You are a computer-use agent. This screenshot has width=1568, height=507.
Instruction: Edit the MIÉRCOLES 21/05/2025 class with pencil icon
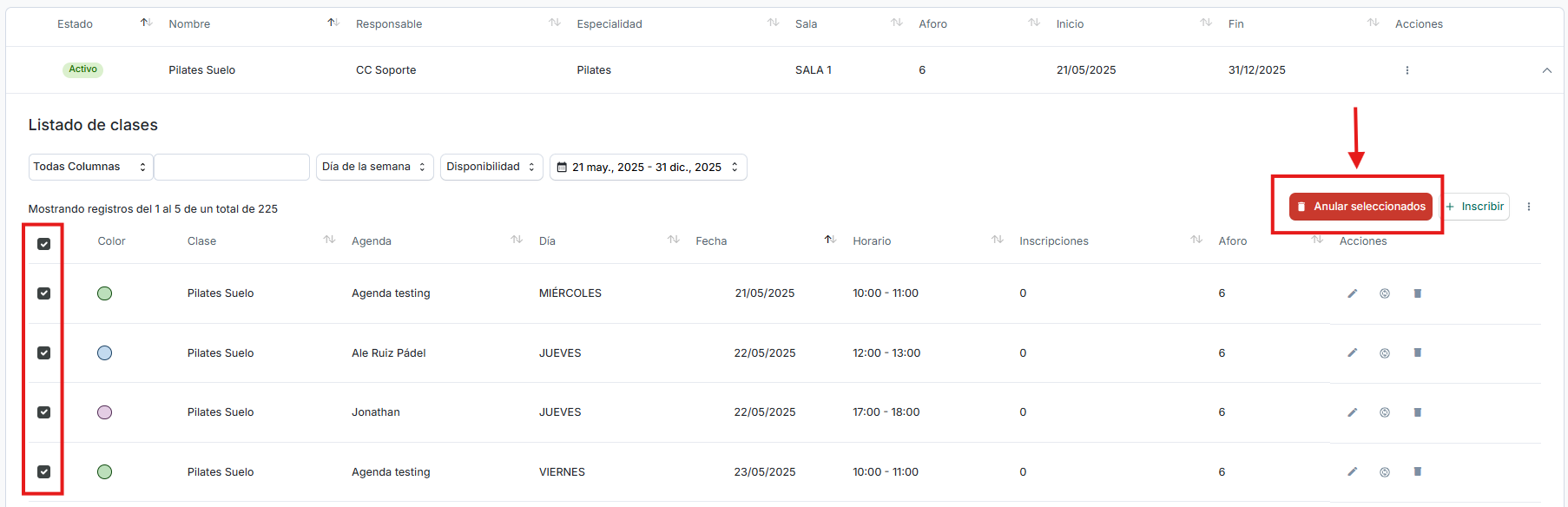pyautogui.click(x=1352, y=293)
